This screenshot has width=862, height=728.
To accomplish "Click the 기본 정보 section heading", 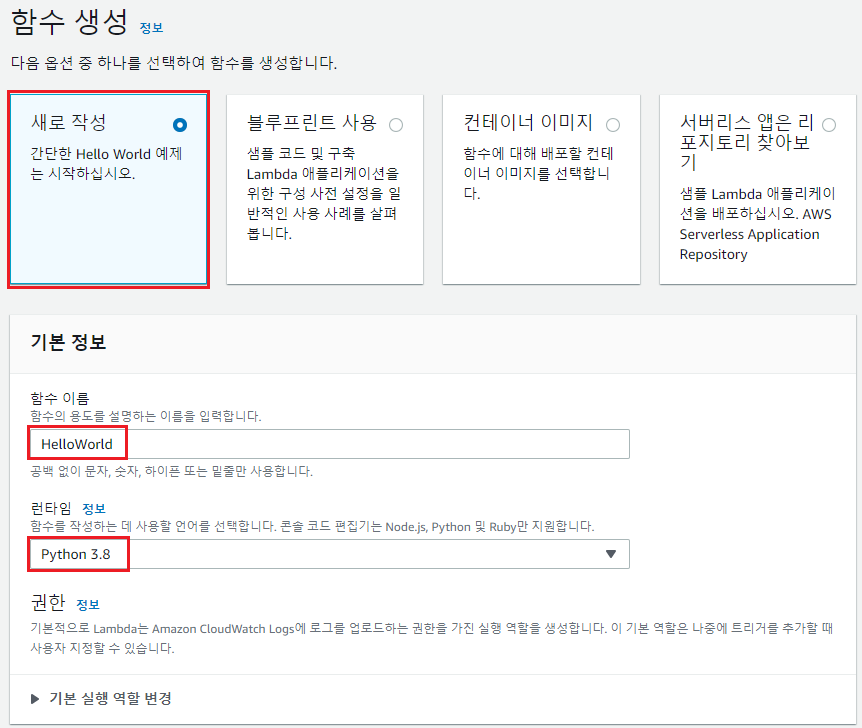I will click(x=68, y=342).
